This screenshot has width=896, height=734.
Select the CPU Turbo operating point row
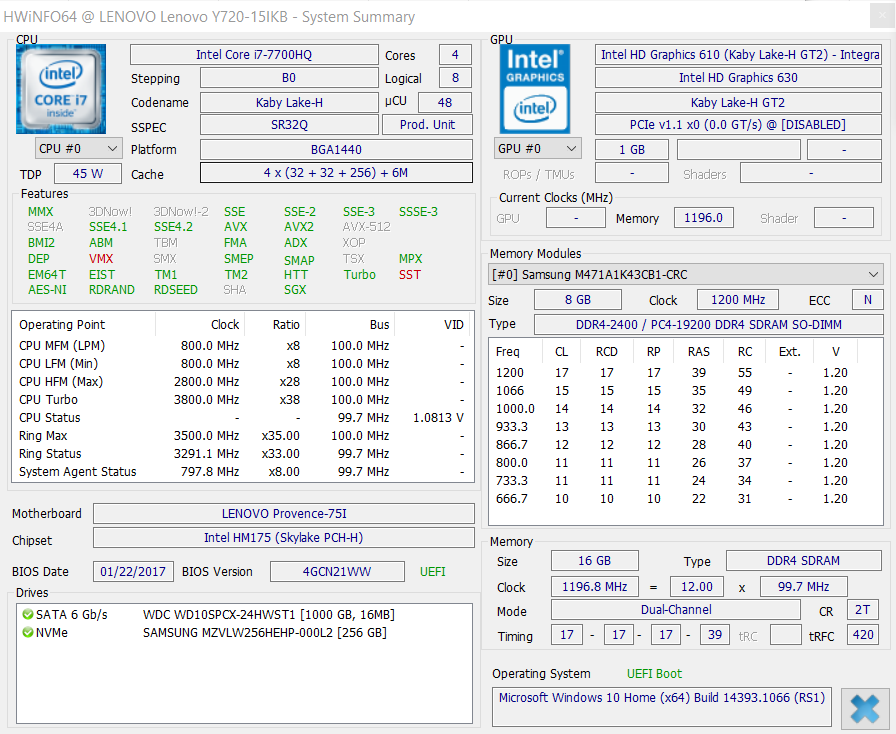tap(243, 400)
